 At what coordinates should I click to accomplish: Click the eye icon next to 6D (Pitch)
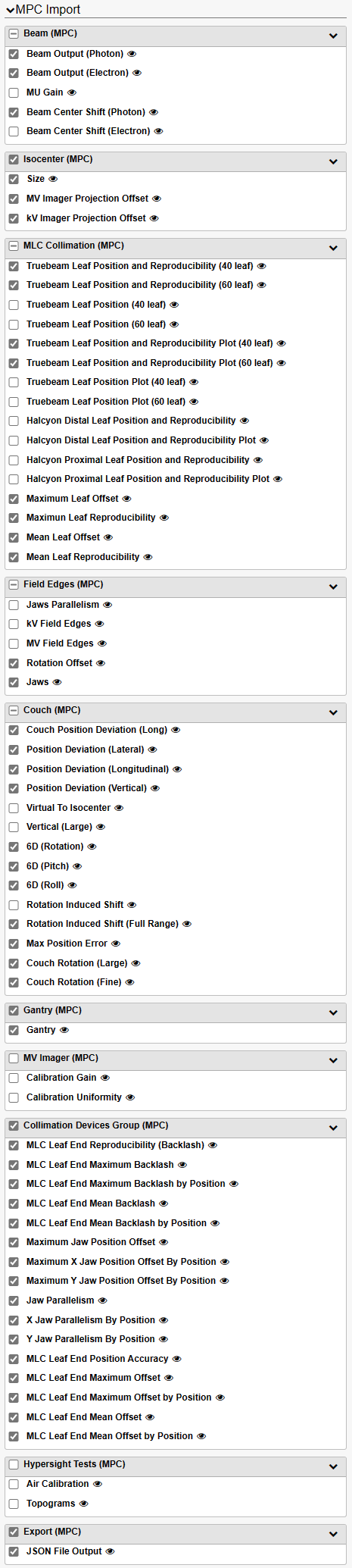click(77, 866)
